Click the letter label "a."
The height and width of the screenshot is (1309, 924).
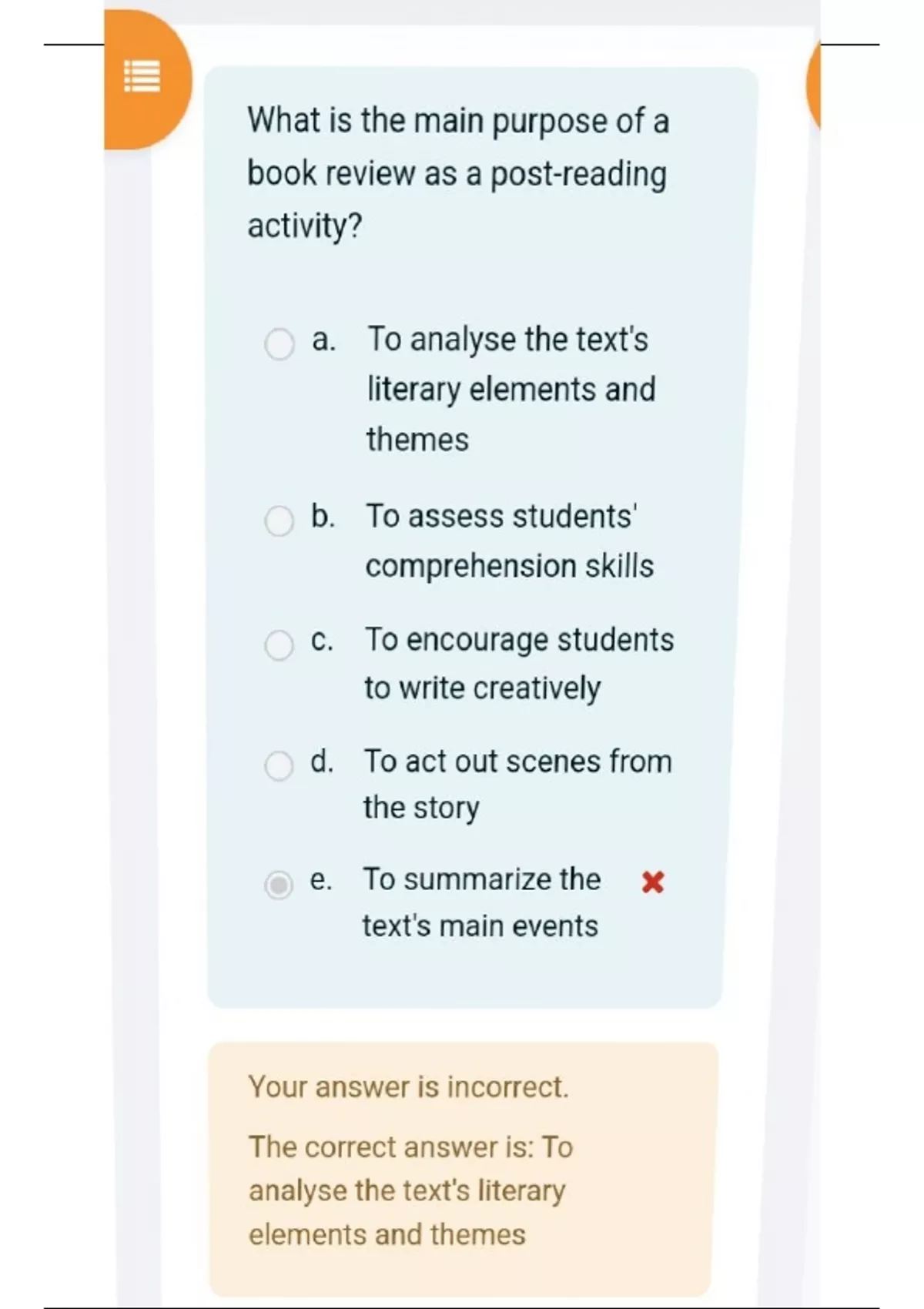point(323,340)
